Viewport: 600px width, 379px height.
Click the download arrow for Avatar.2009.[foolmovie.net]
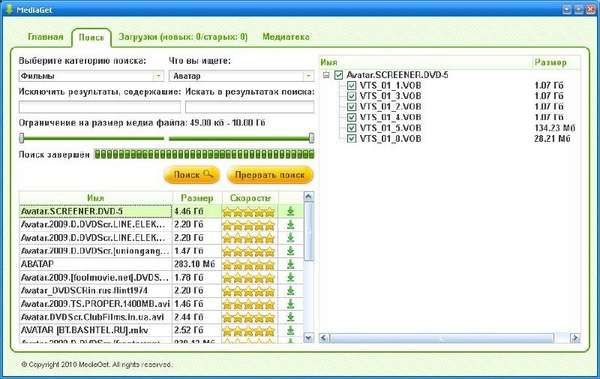tap(290, 277)
